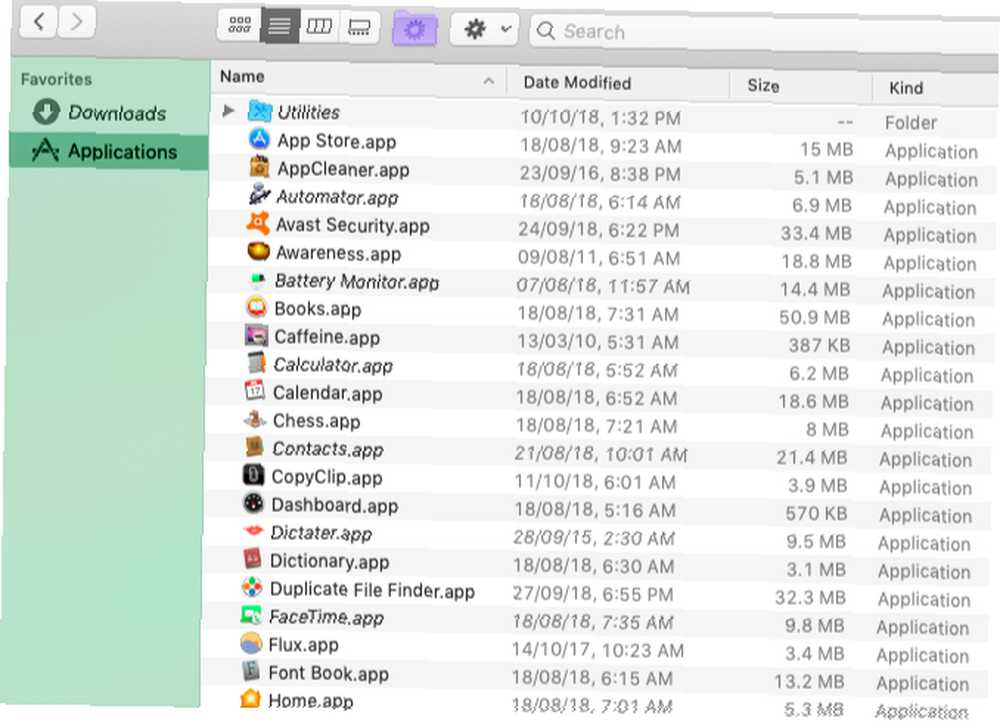Select the Calendar.app icon
The width and height of the screenshot is (1000, 724).
pos(255,390)
